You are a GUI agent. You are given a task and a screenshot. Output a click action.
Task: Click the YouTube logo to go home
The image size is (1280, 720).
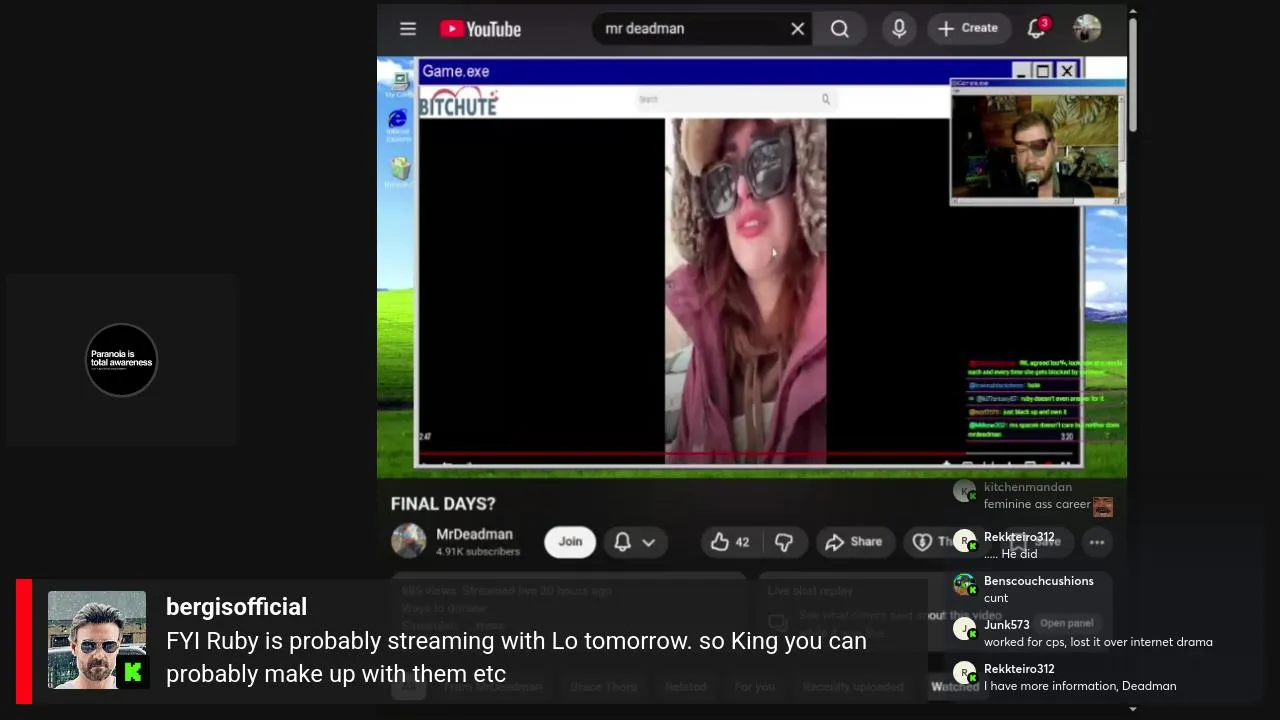click(481, 29)
